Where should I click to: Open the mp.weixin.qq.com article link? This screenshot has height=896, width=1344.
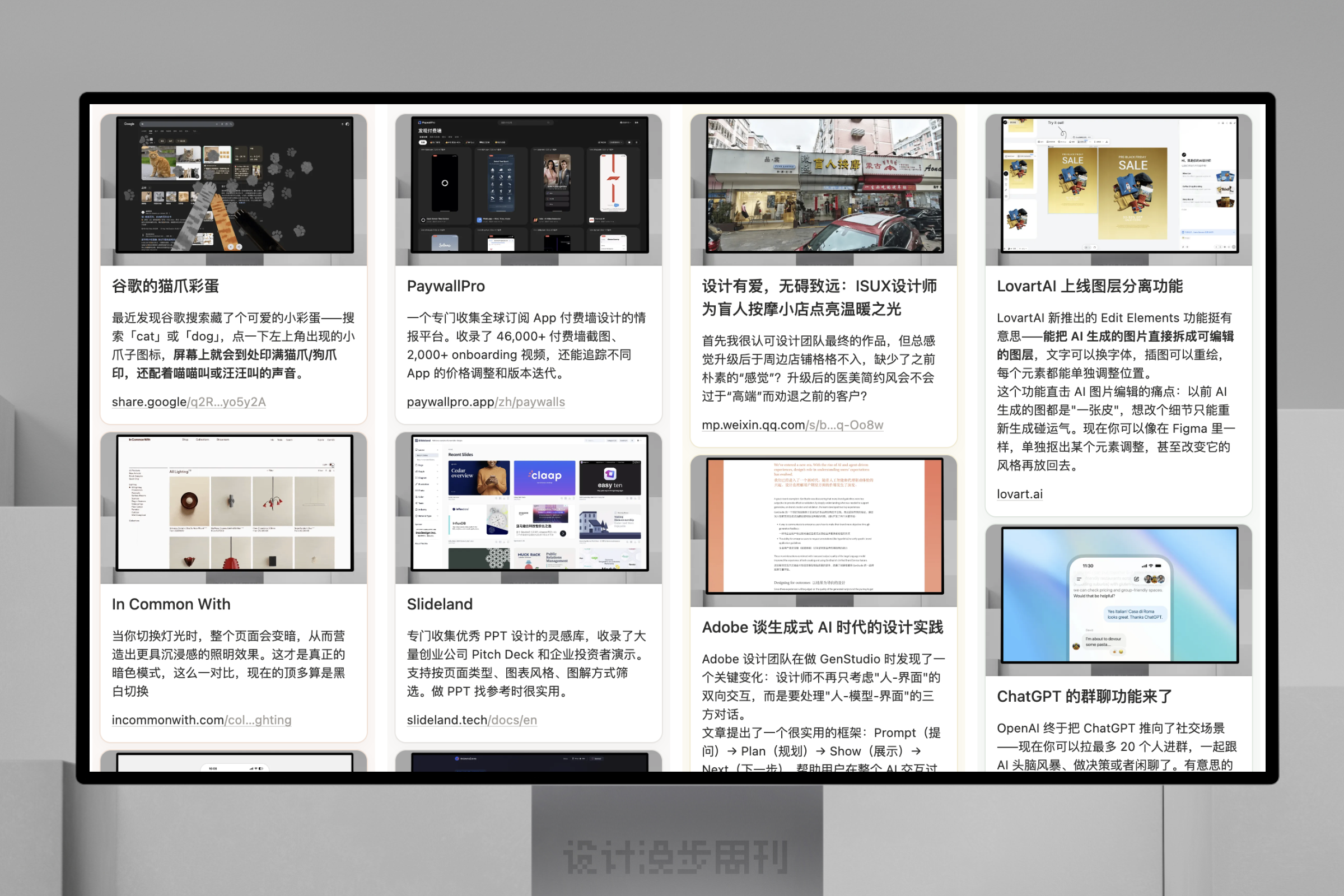pos(792,425)
